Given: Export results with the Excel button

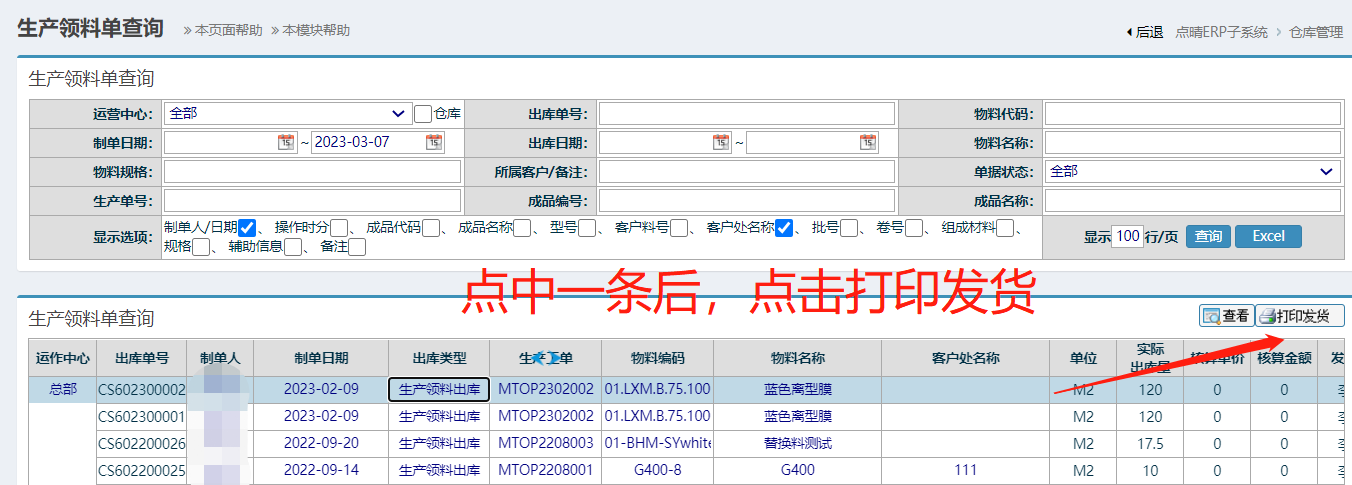Looking at the screenshot, I should 1268,236.
